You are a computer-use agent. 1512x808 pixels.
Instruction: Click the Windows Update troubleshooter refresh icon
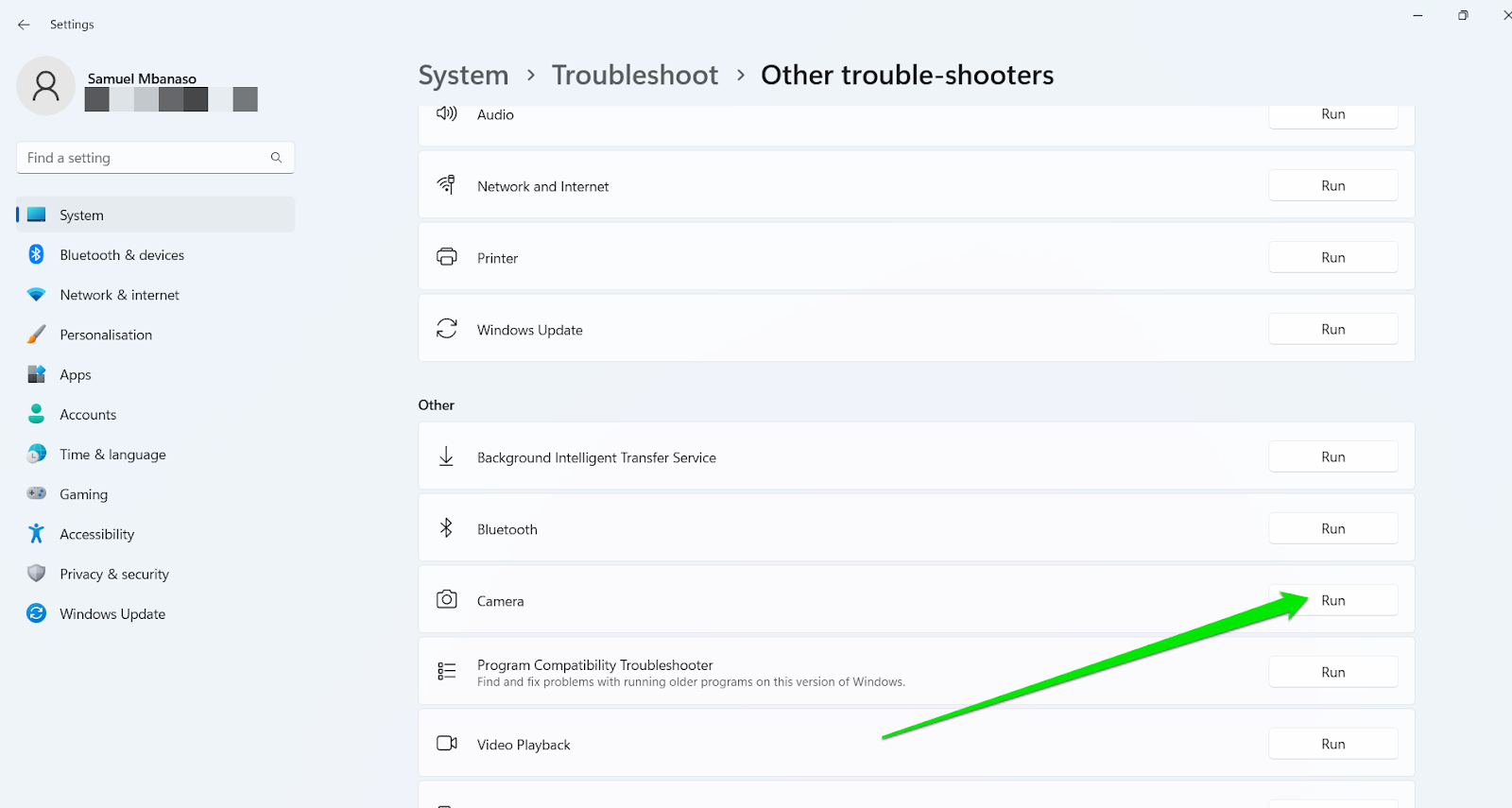coord(447,329)
